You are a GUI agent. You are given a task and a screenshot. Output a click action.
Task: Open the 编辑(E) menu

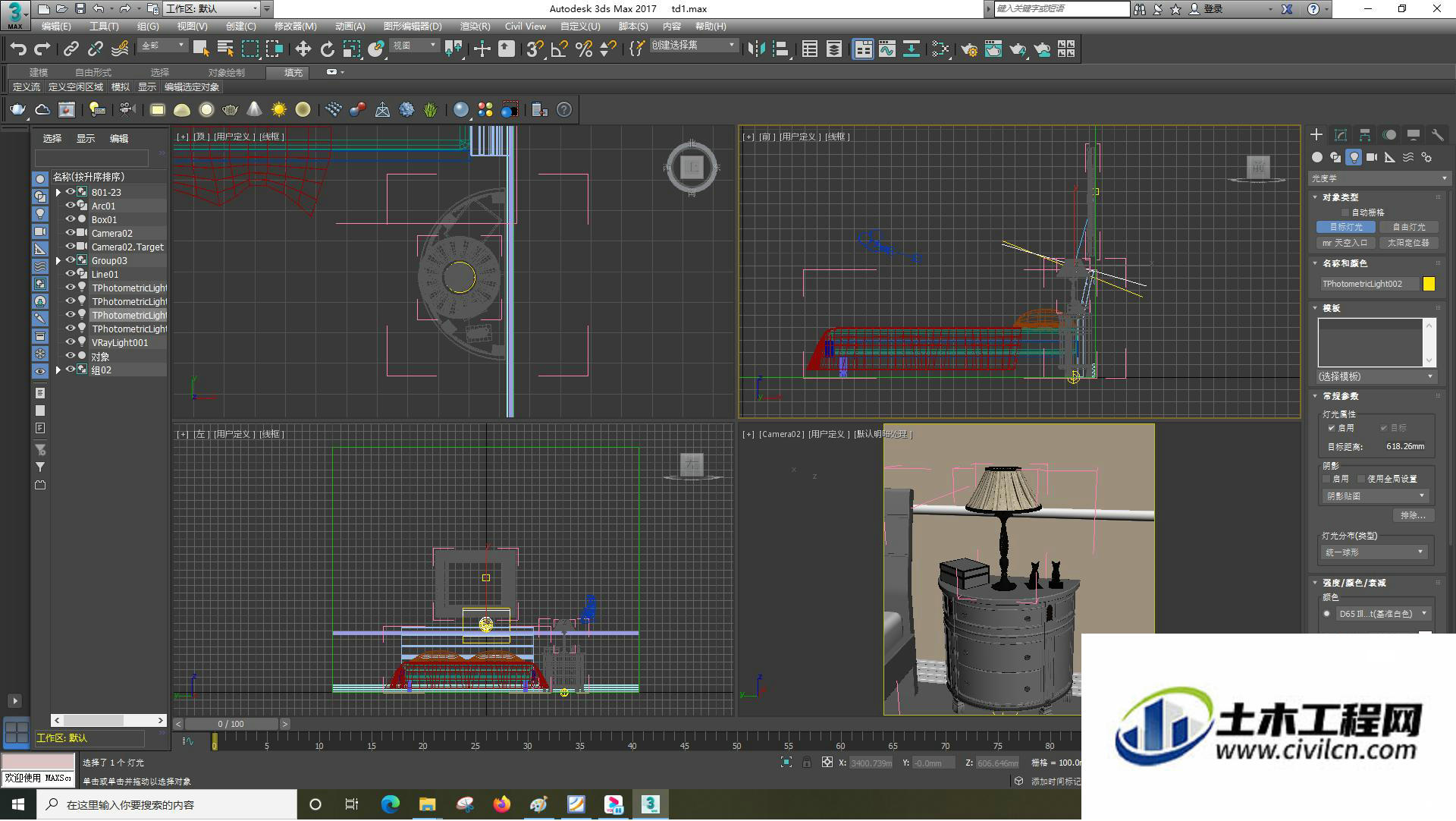(x=56, y=26)
